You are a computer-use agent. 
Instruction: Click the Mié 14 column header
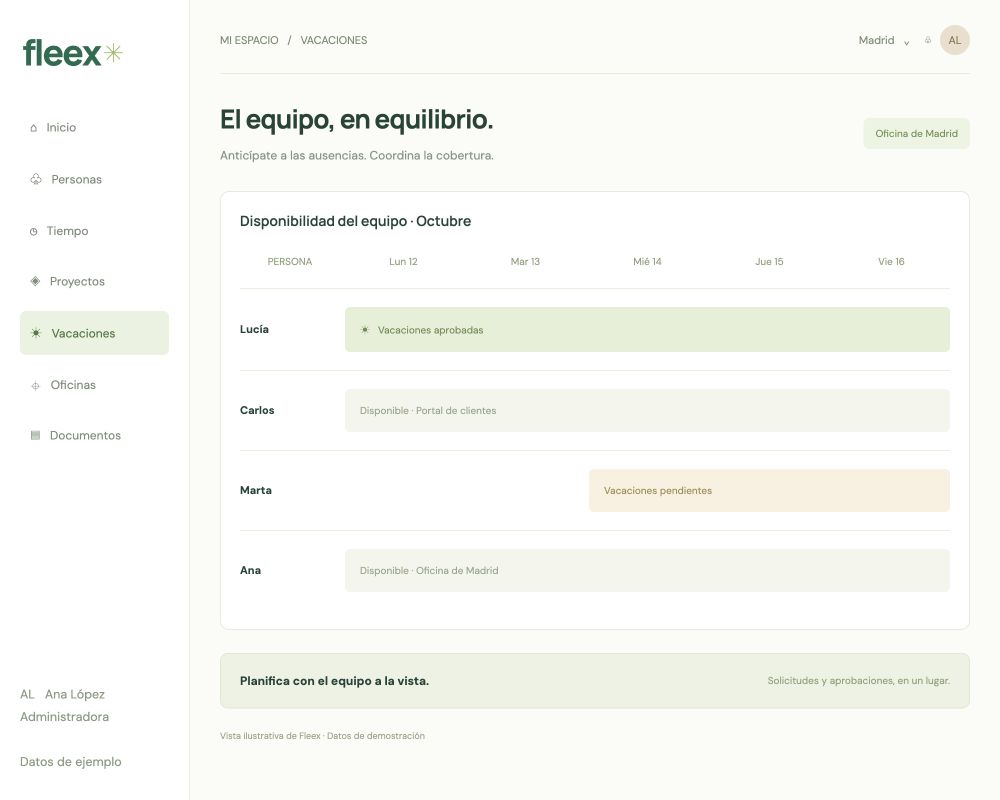tap(647, 262)
